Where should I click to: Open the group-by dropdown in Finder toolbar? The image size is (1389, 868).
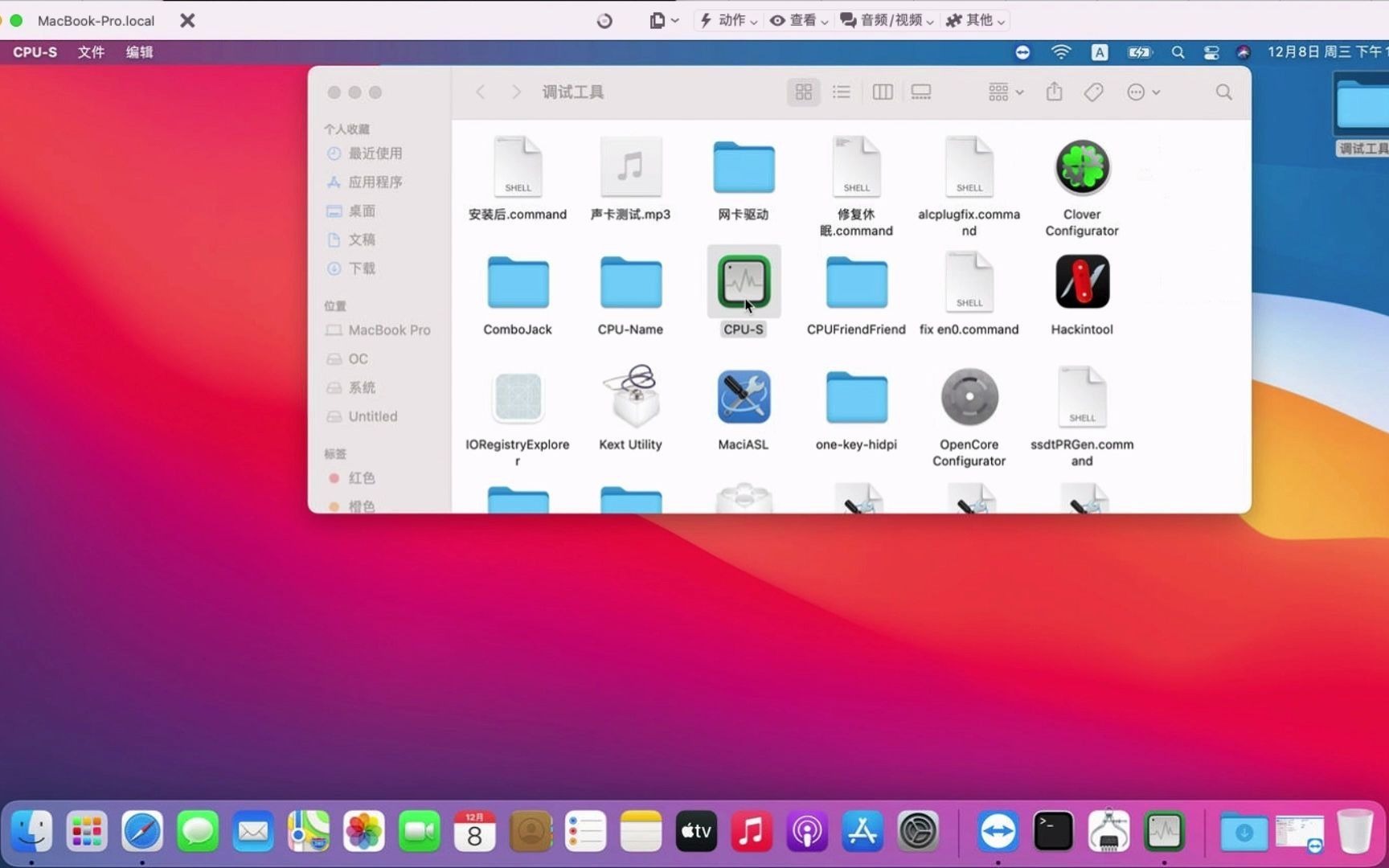1006,92
